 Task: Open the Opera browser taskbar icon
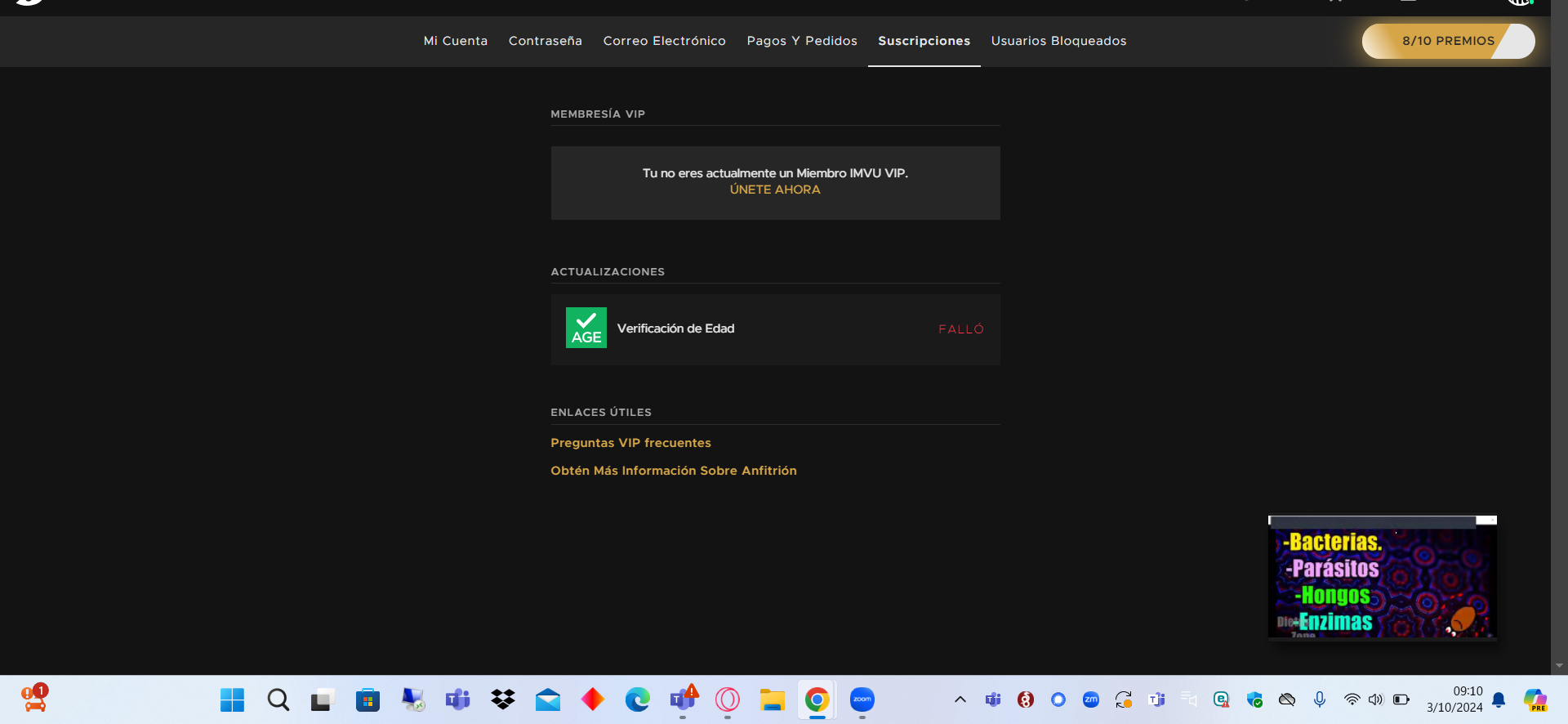pyautogui.click(x=728, y=699)
